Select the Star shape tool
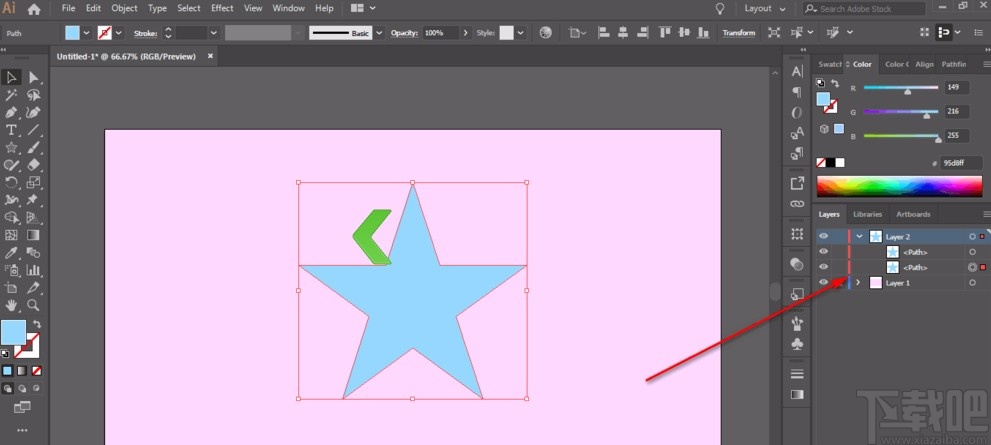991x445 pixels. click(x=11, y=148)
